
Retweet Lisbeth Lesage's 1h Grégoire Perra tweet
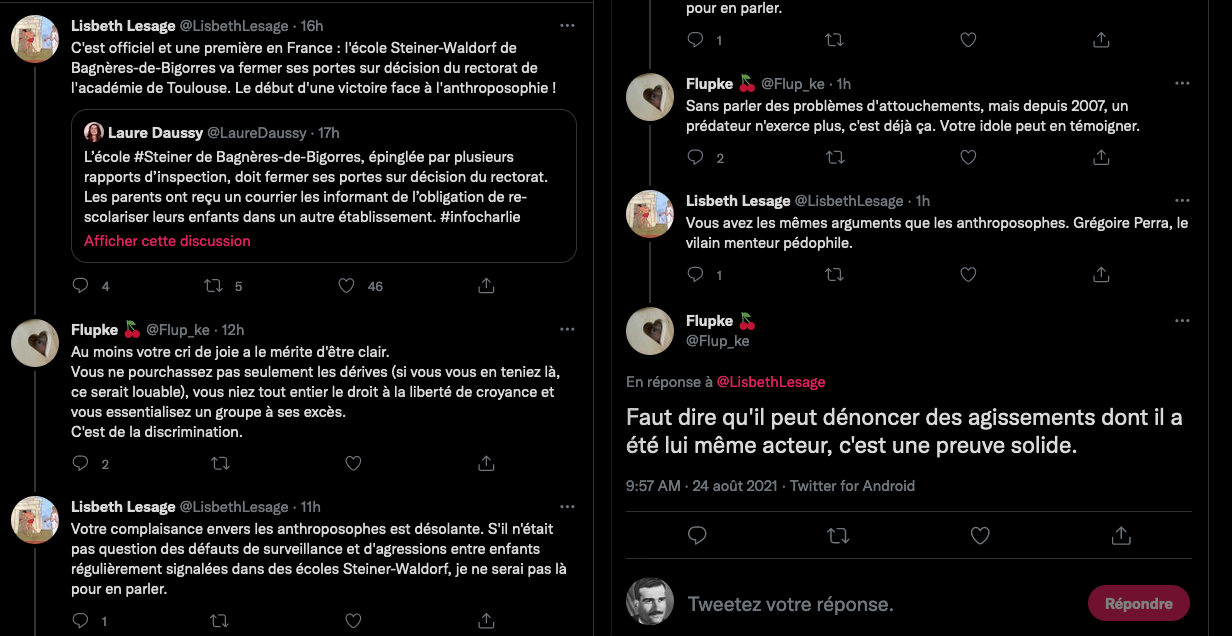pos(833,273)
